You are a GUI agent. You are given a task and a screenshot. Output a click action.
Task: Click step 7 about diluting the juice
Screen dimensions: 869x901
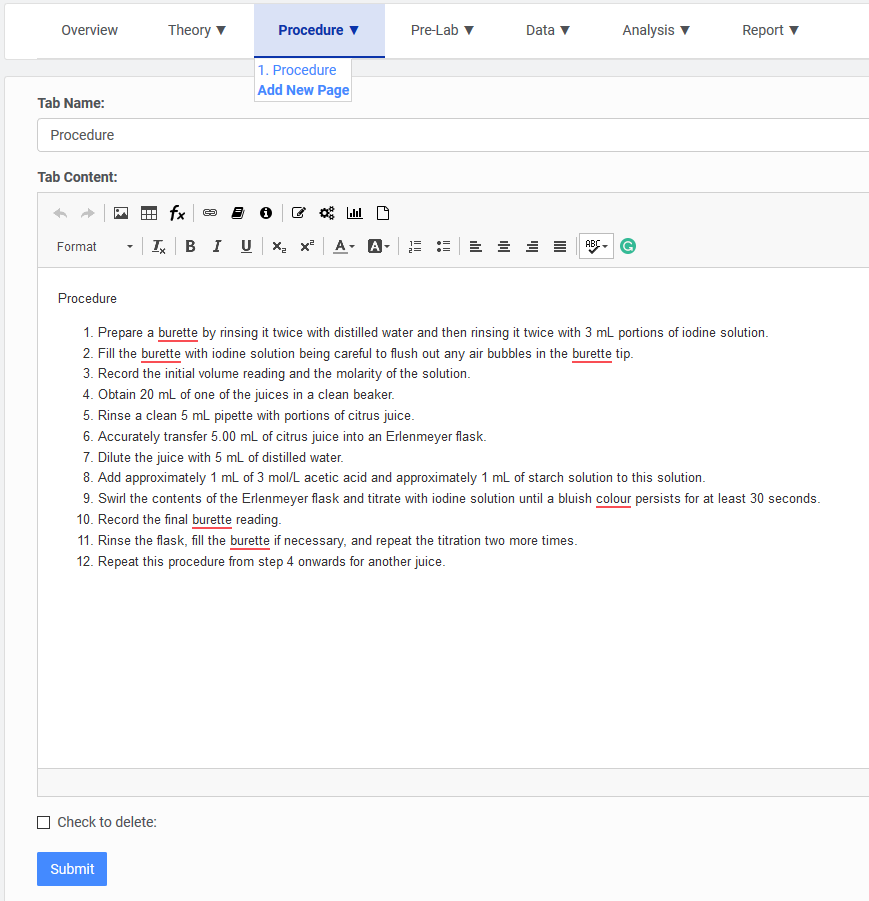point(221,457)
